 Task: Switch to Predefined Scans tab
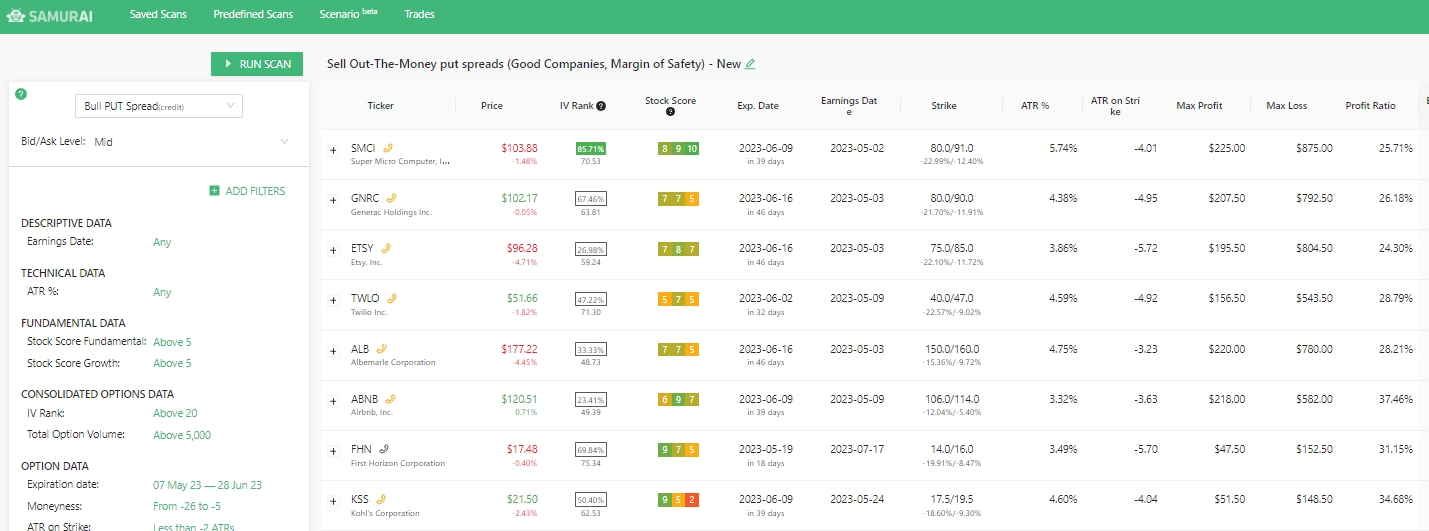[253, 15]
